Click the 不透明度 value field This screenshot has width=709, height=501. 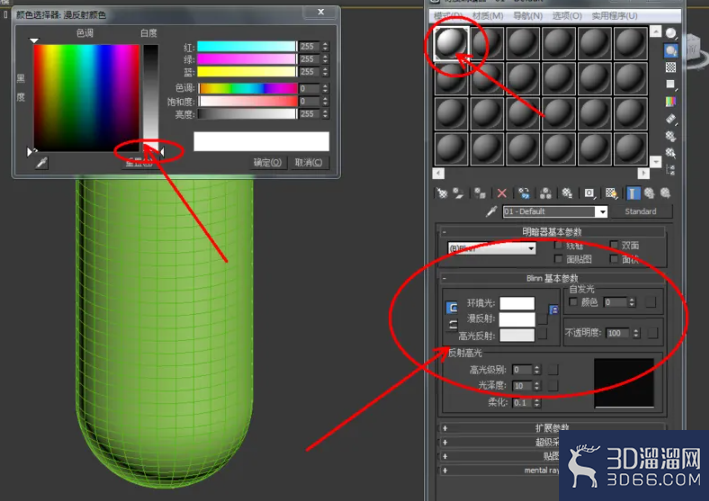point(618,333)
